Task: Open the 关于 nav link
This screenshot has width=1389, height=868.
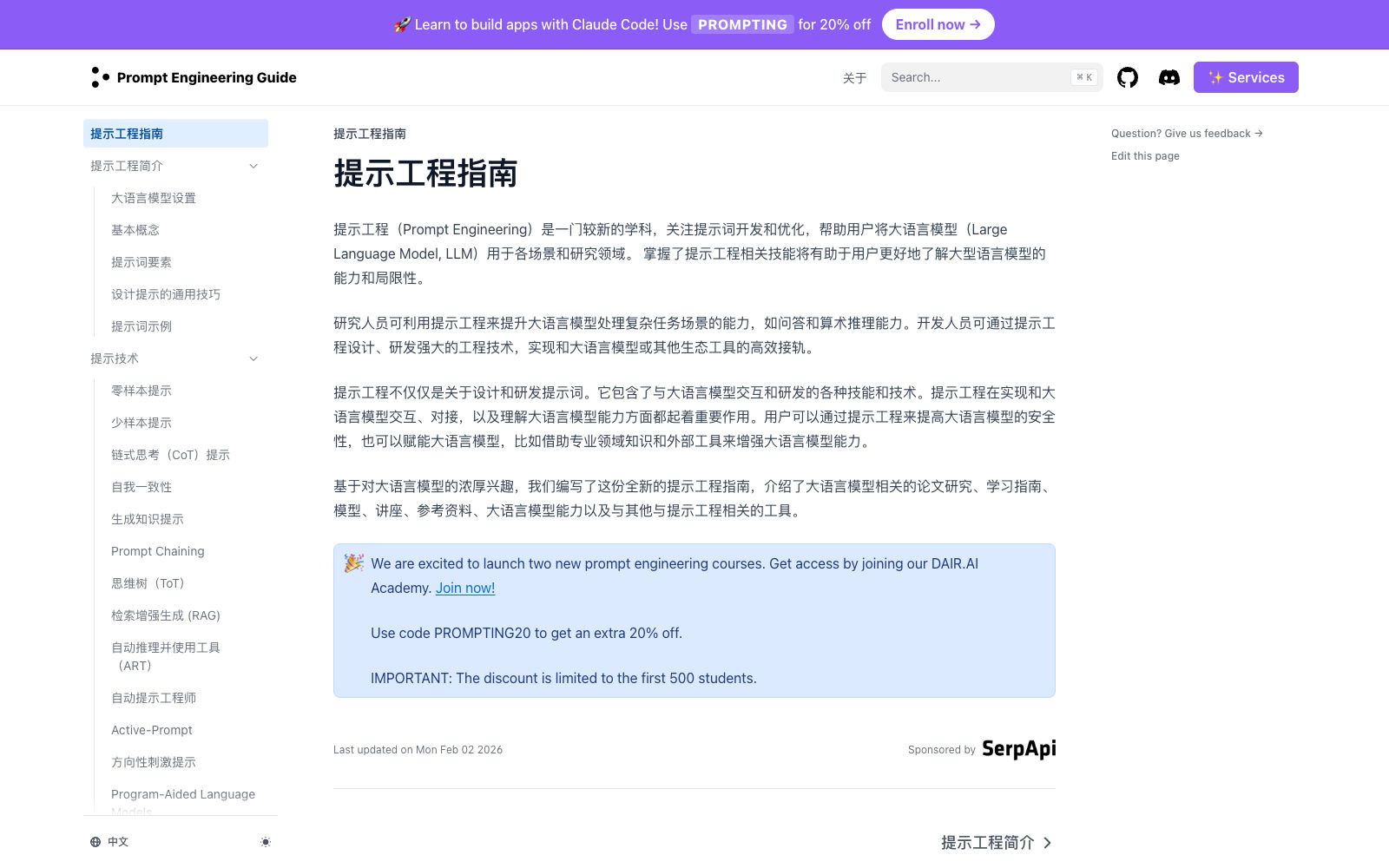Action: click(854, 77)
